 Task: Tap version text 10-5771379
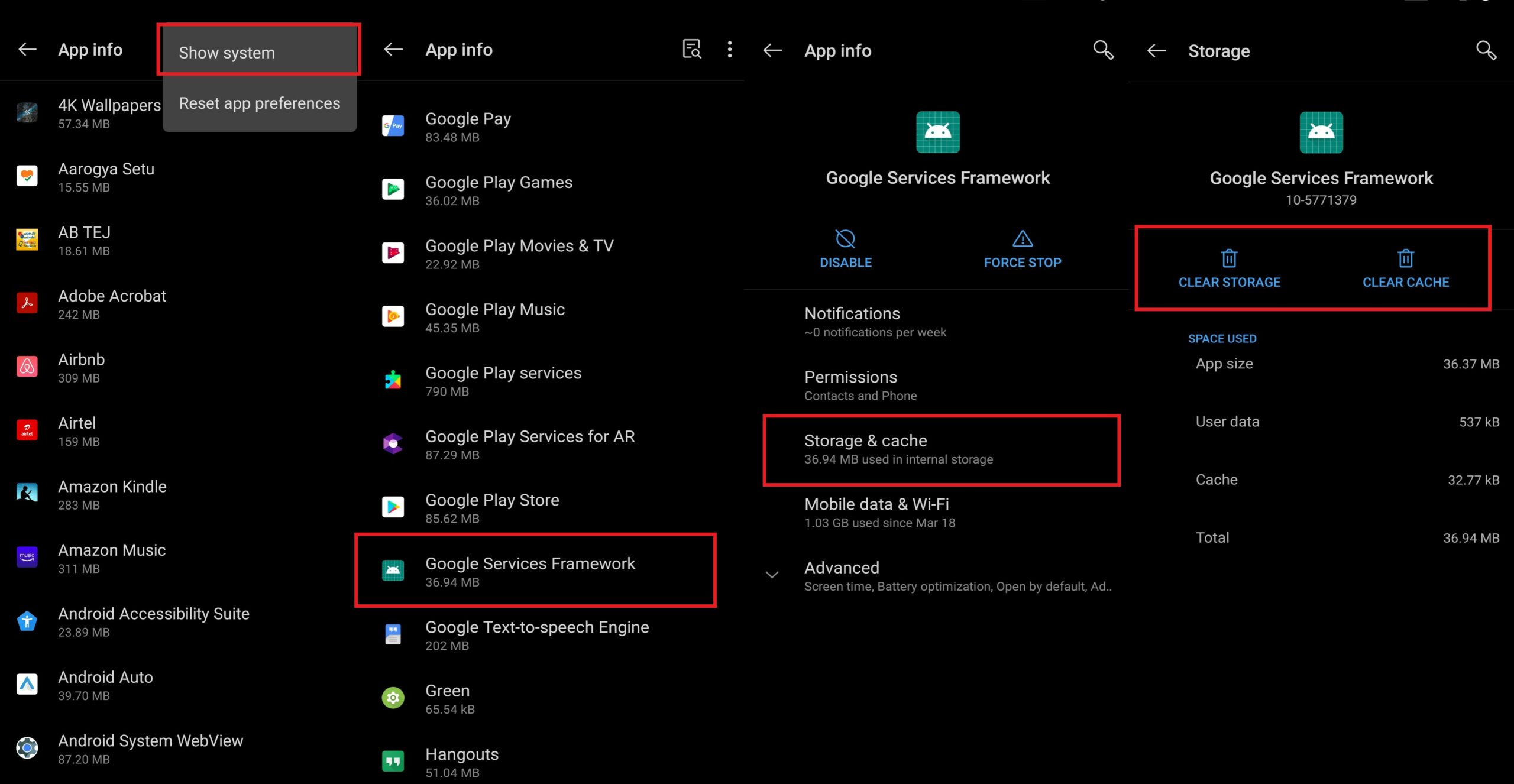click(x=1321, y=200)
